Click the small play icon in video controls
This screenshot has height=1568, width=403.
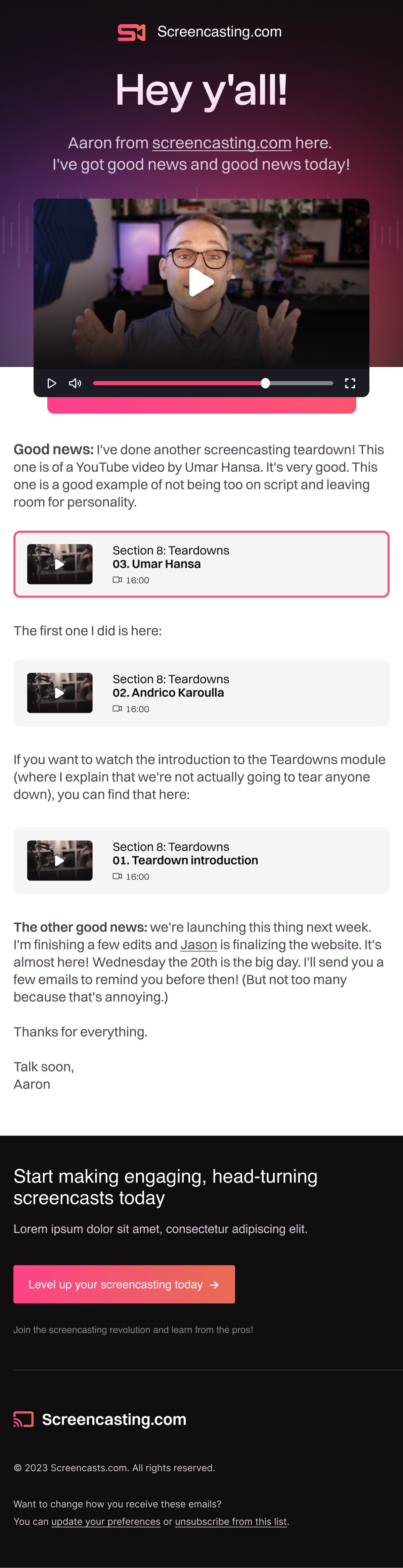[x=52, y=383]
